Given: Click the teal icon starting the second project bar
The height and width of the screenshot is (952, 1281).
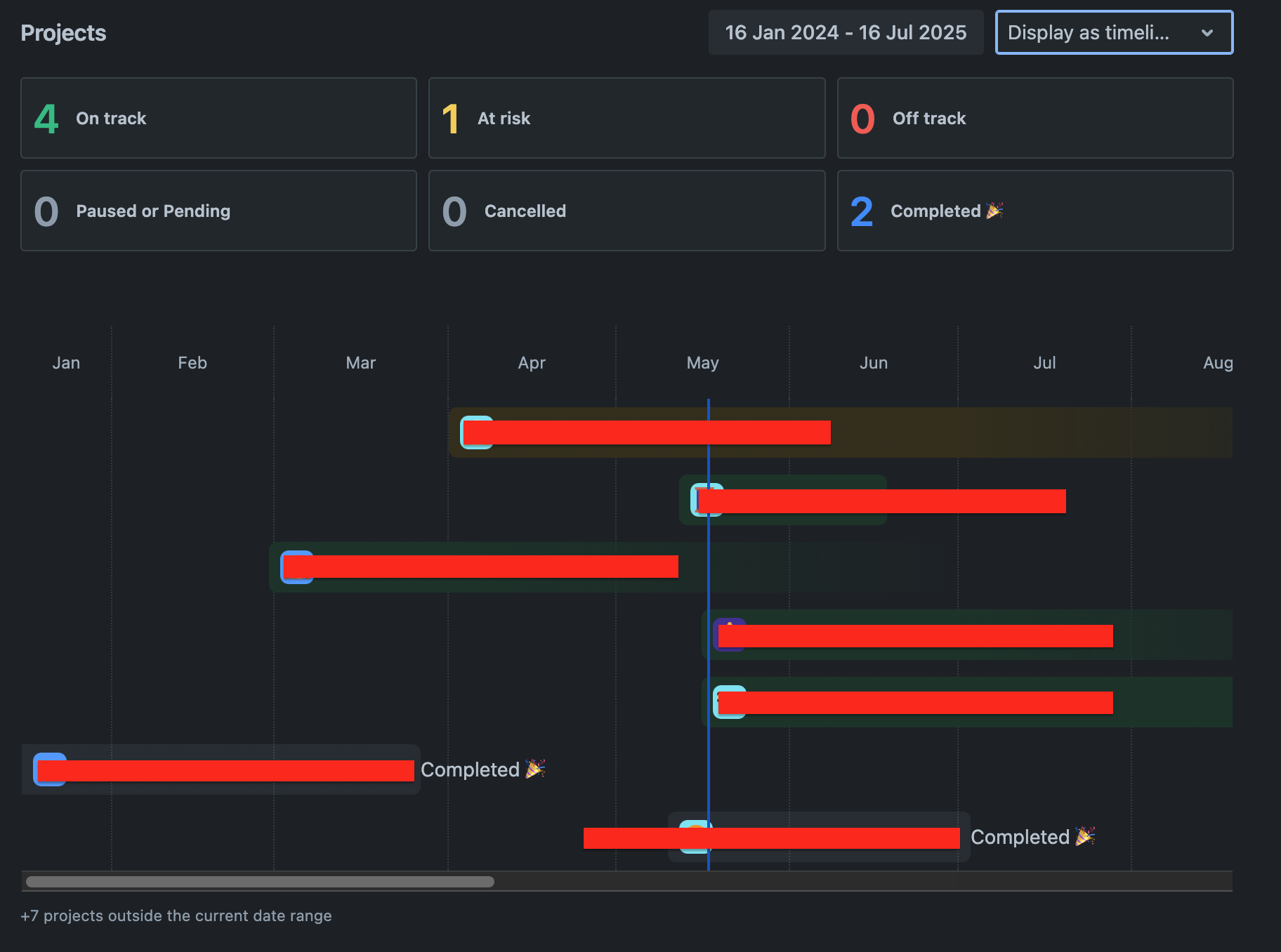Looking at the screenshot, I should (707, 500).
